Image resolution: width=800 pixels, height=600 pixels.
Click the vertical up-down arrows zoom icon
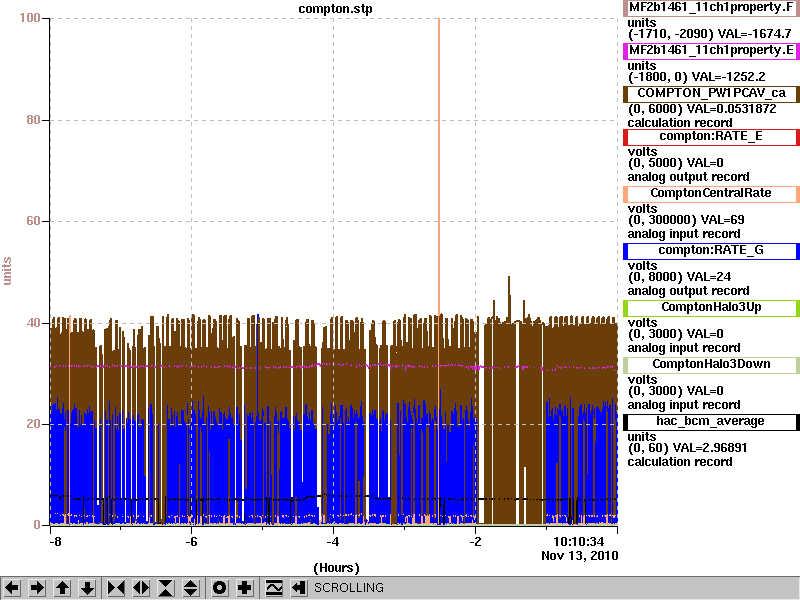coord(191,588)
